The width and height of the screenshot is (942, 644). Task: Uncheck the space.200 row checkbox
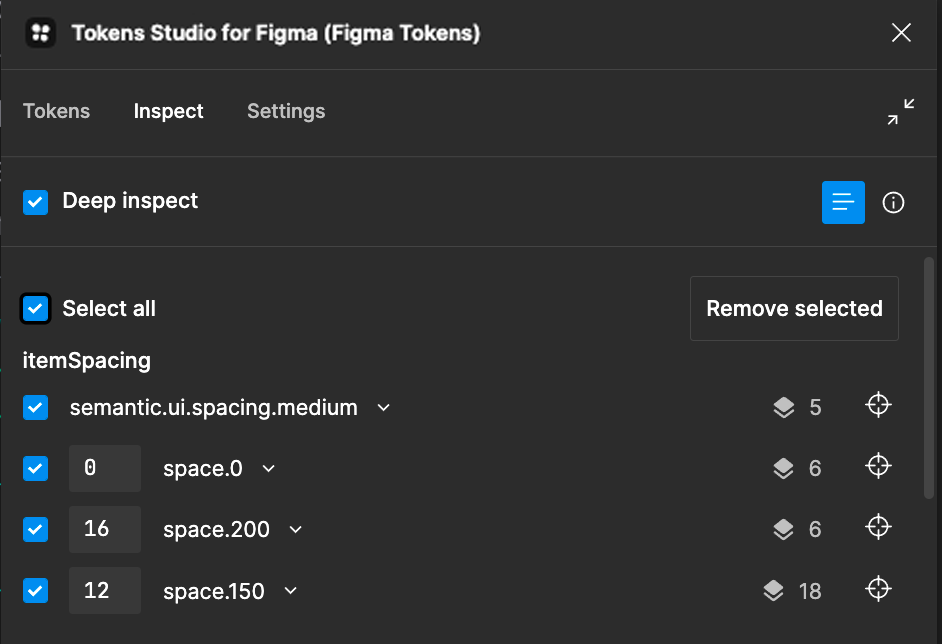coord(35,529)
